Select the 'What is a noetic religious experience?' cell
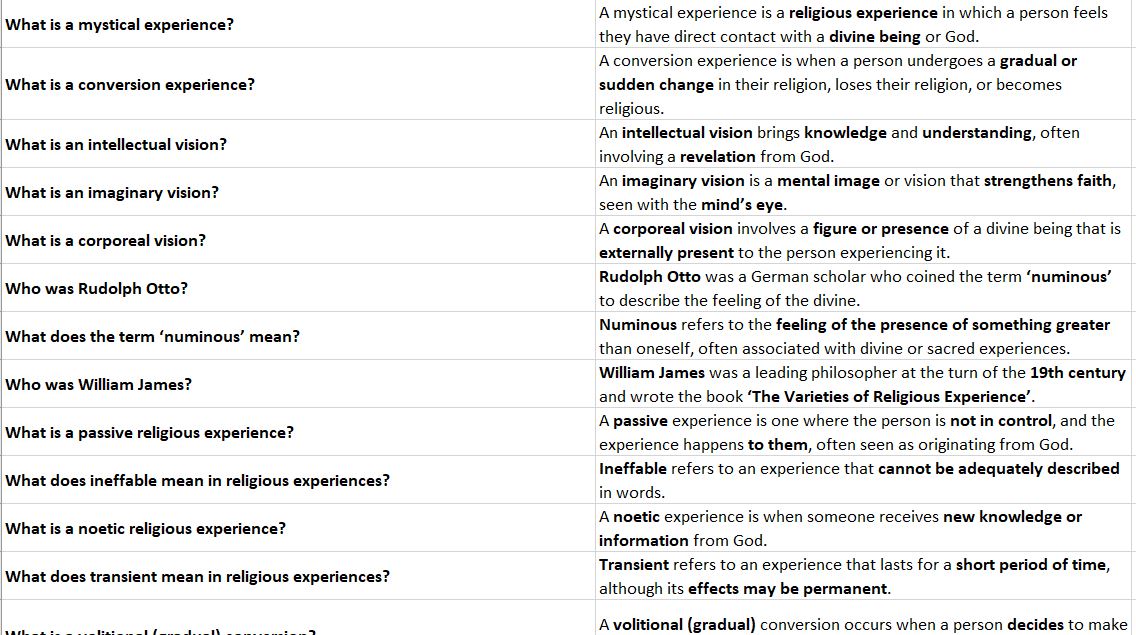1136x635 pixels. [x=146, y=528]
